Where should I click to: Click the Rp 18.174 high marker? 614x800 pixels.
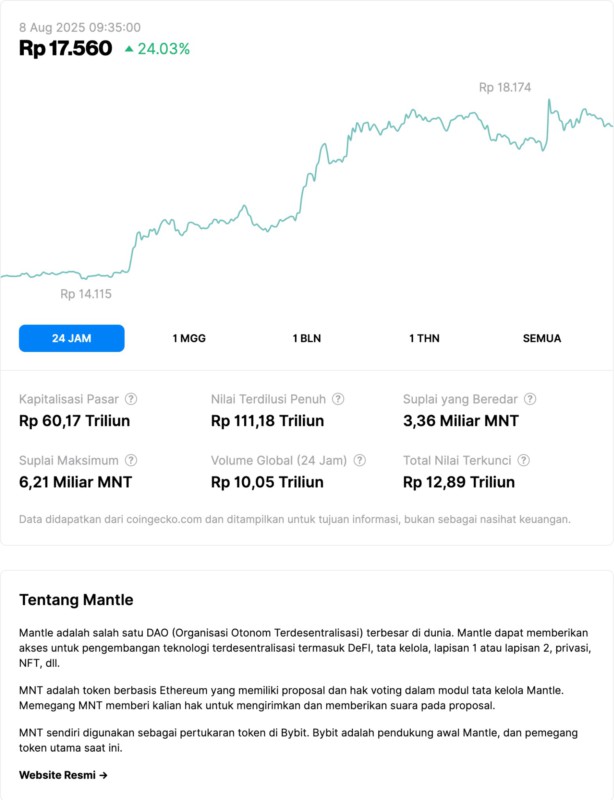pyautogui.click(x=505, y=88)
